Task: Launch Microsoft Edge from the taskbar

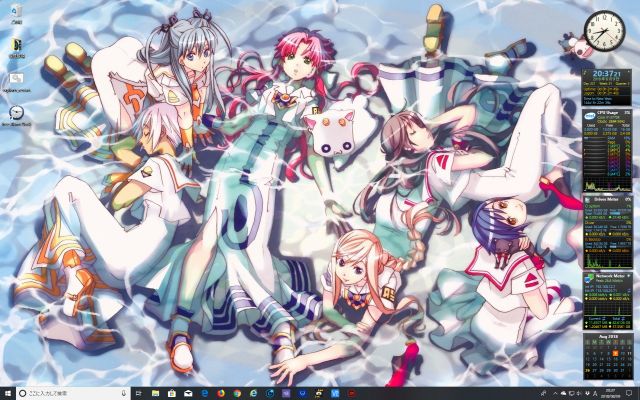Action: [x=204, y=393]
